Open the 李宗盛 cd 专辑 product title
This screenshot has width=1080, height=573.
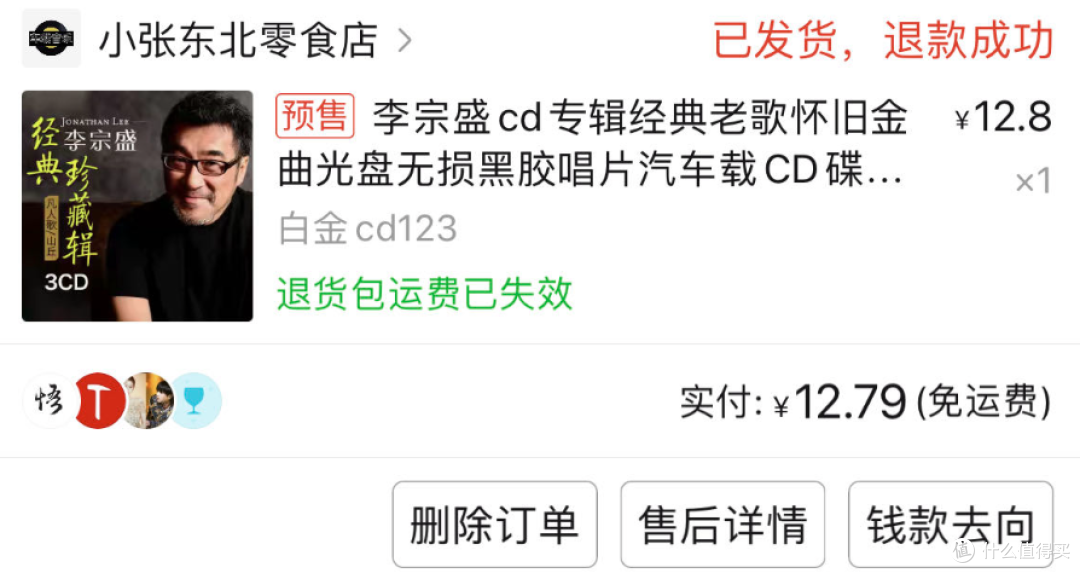pos(592,143)
